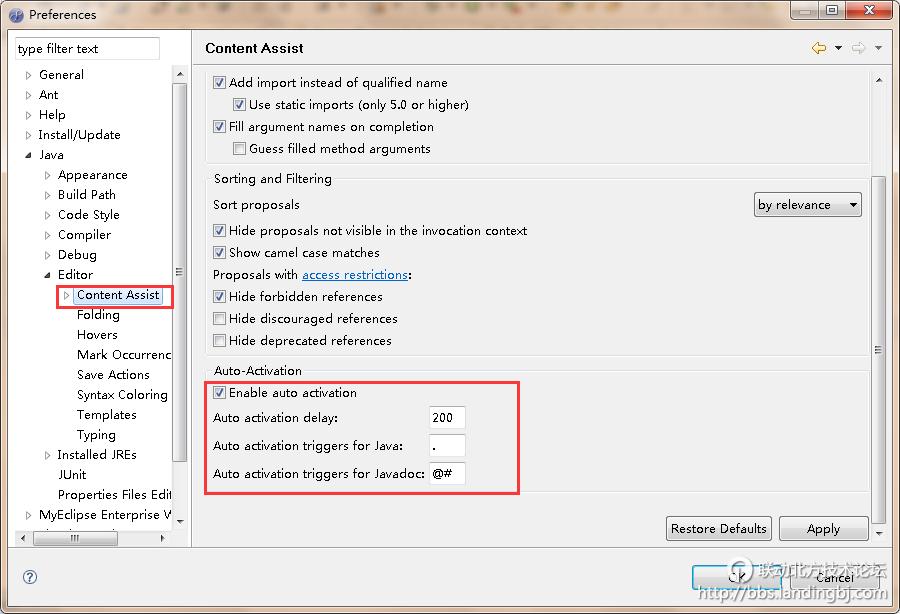Check Guess filled method arguments

pyautogui.click(x=240, y=149)
